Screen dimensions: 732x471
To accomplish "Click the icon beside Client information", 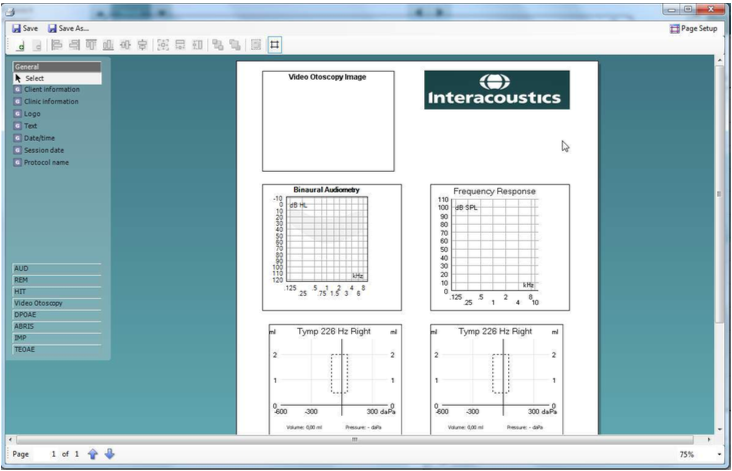I will pyautogui.click(x=17, y=89).
